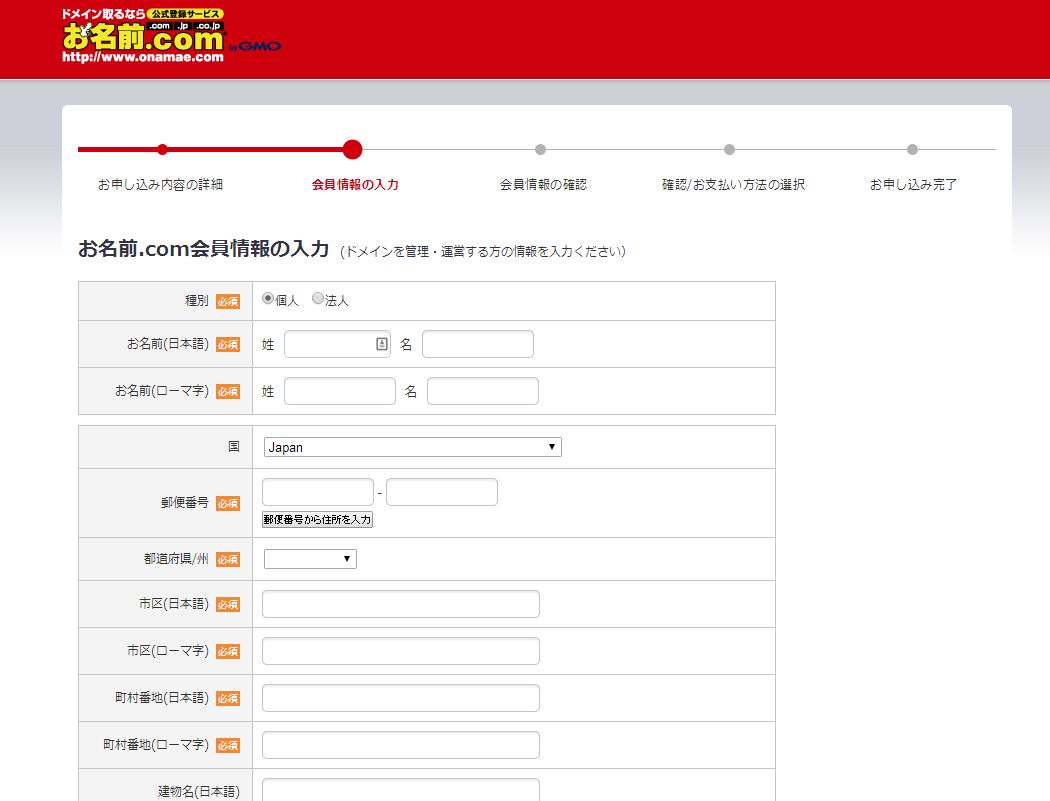Image resolution: width=1050 pixels, height=801 pixels.
Task: Click the お名前(日本語) row label
Action: pos(168,344)
